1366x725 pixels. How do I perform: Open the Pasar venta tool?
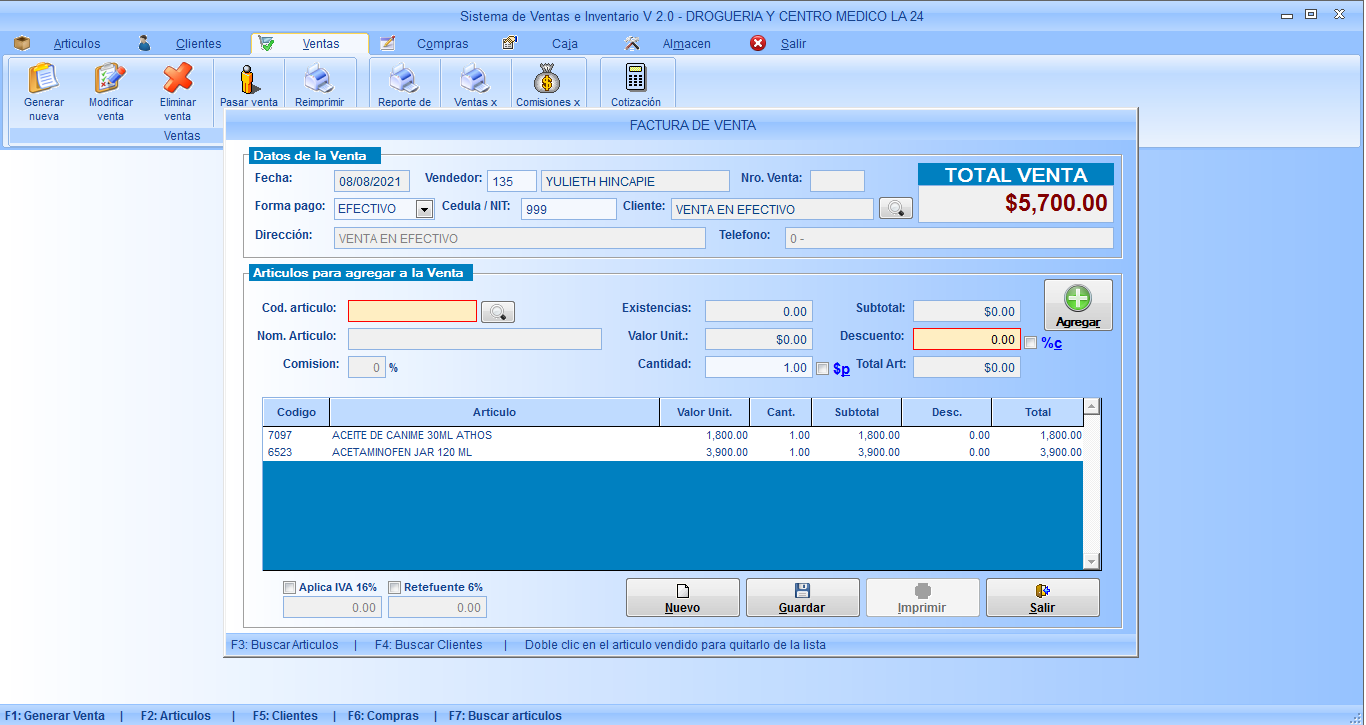point(249,80)
